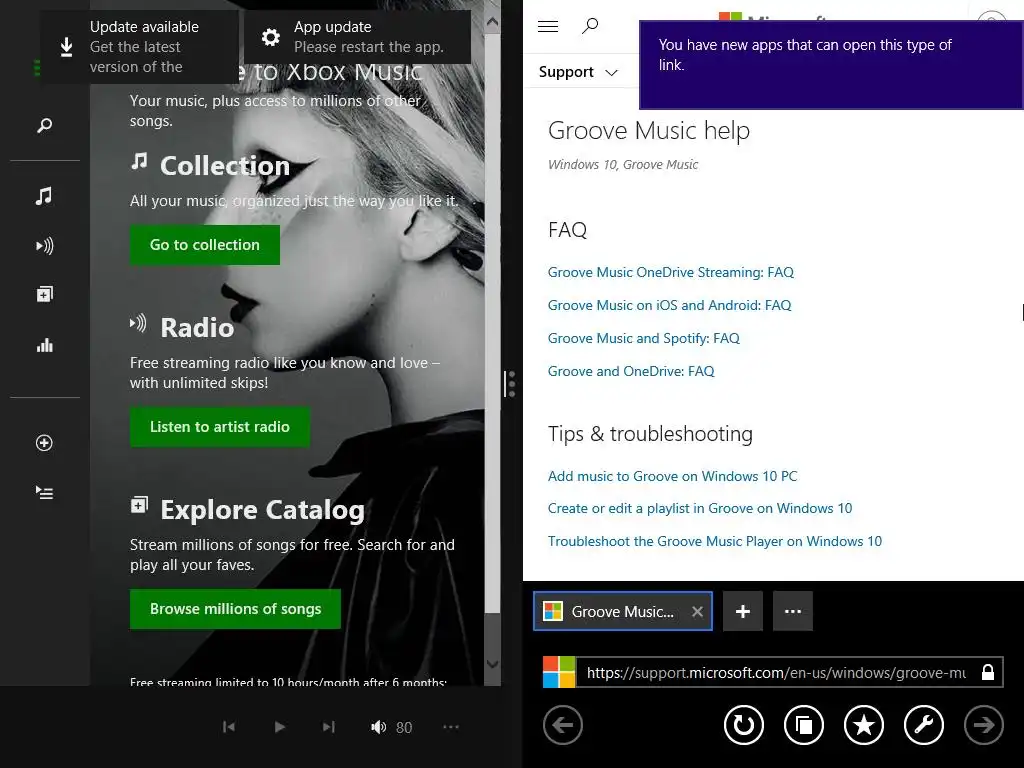Create new playlist with plus circle icon

click(44, 443)
